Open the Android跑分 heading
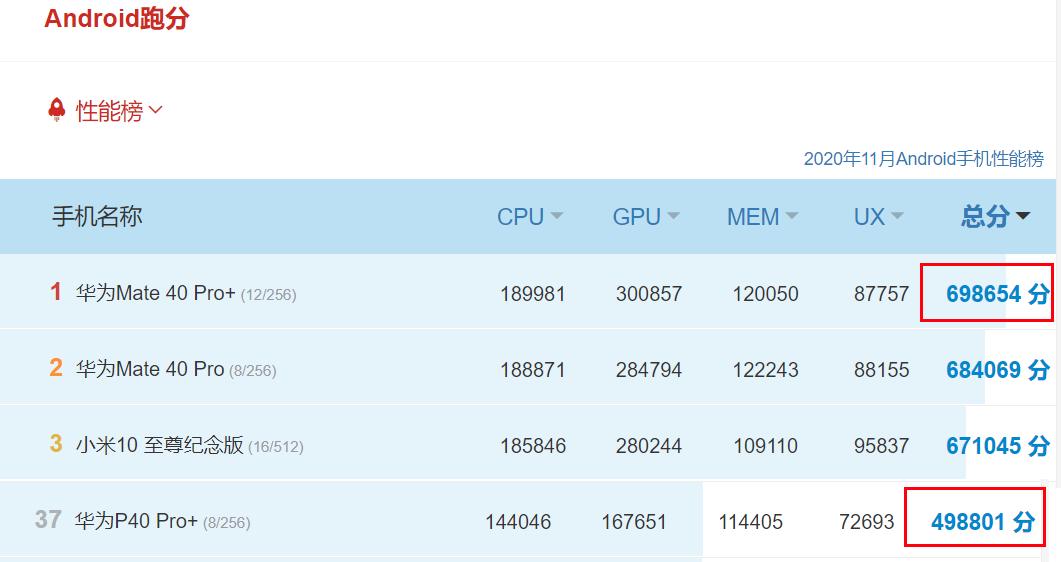Viewport: 1061px width, 562px height. coord(116,19)
